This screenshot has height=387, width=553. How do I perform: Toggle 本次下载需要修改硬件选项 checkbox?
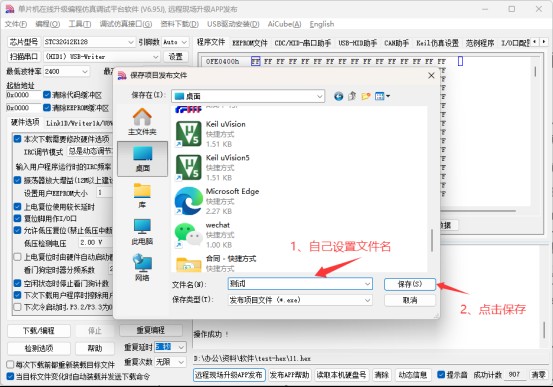tap(18, 139)
